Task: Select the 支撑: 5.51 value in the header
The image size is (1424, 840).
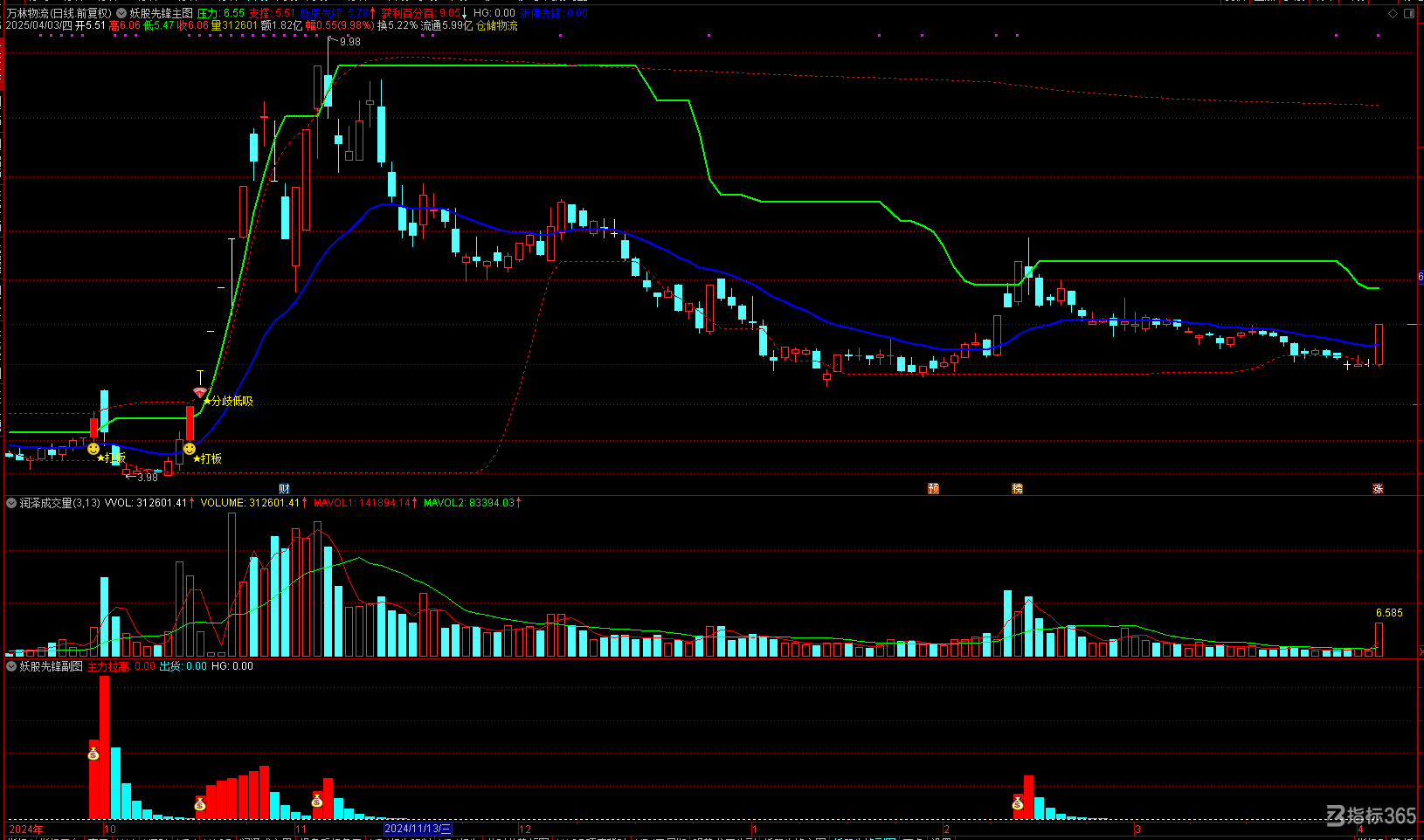Action: click(x=272, y=13)
